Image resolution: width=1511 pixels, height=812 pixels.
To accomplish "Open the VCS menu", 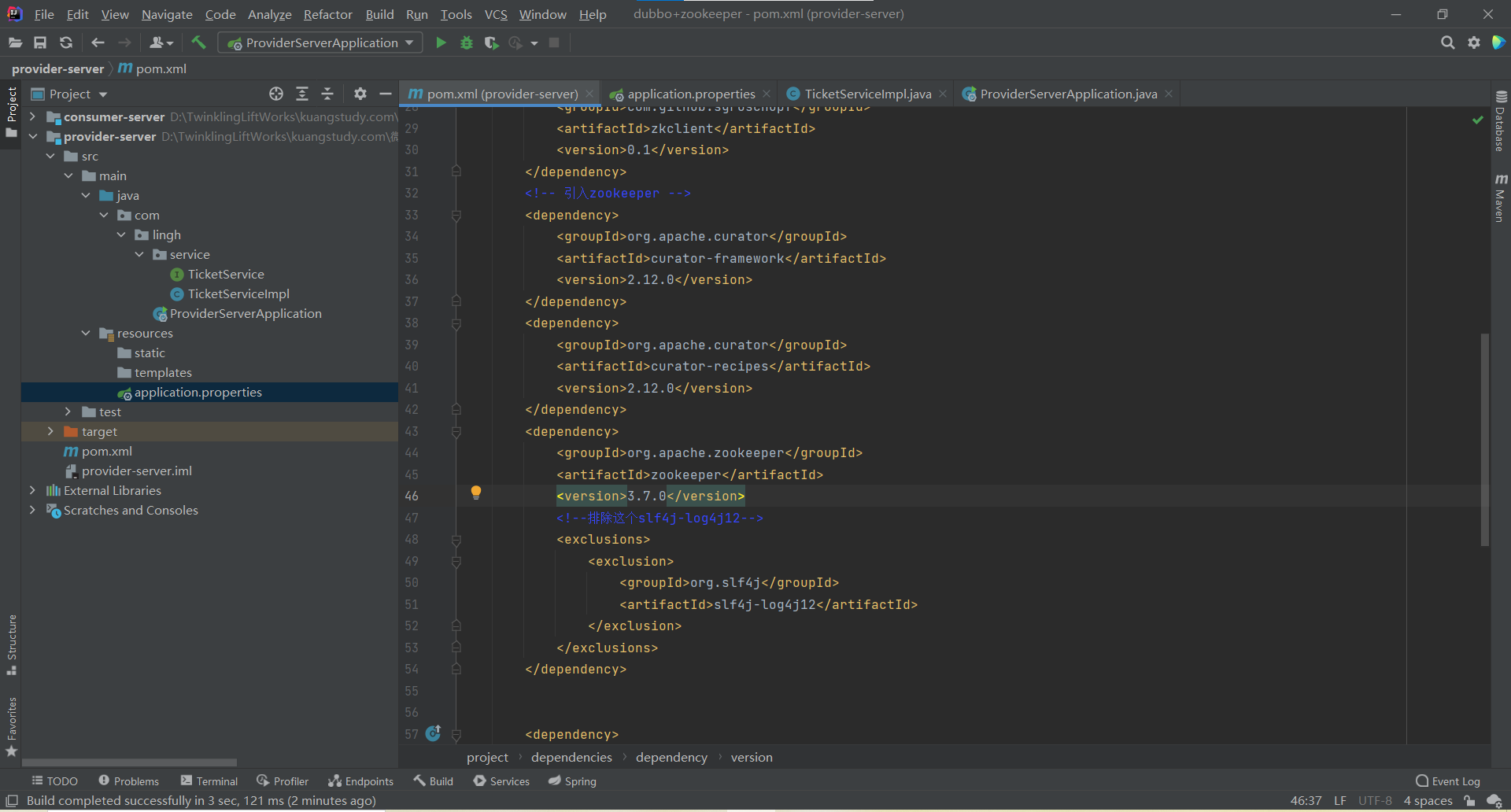I will [496, 14].
